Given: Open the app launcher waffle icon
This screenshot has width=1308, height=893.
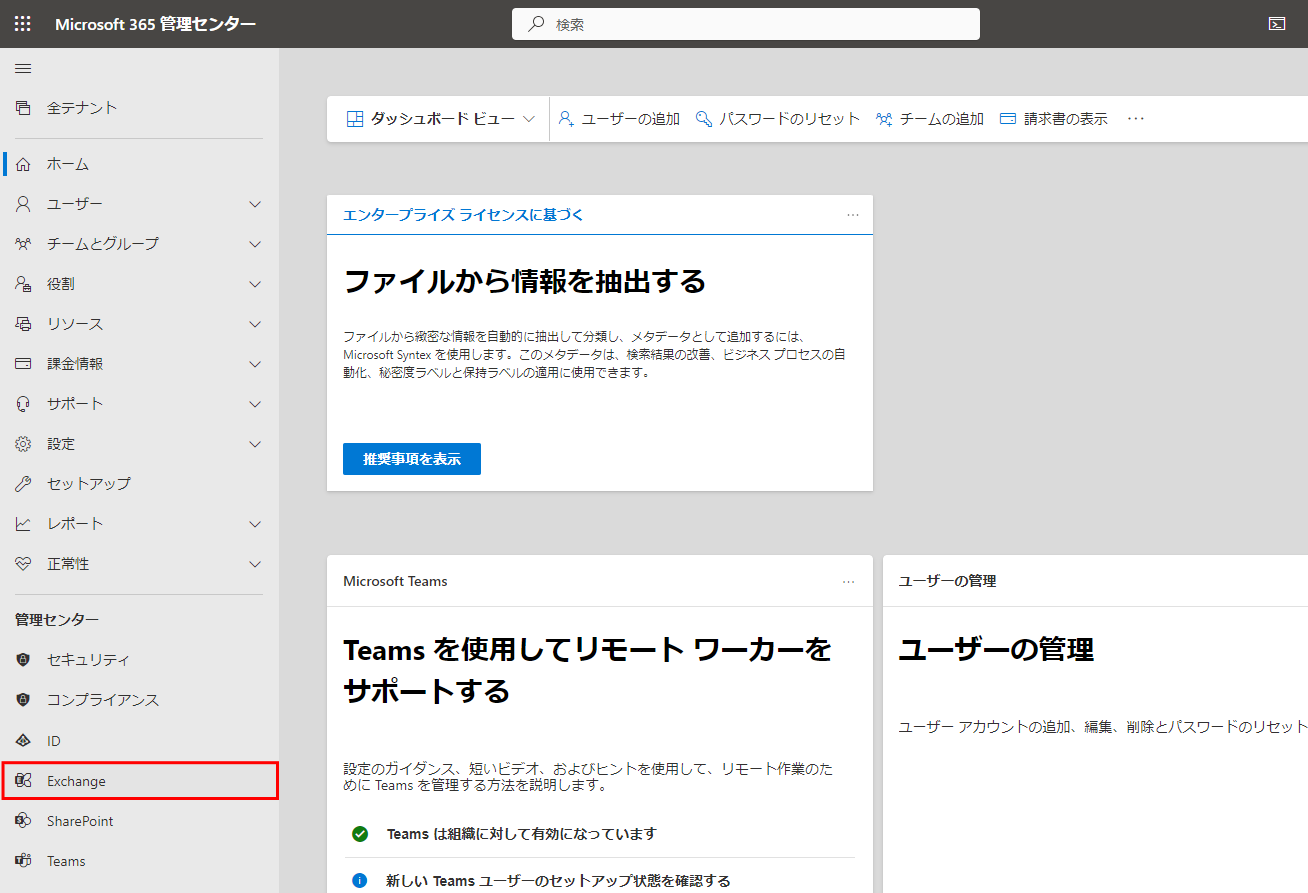Looking at the screenshot, I should [x=22, y=24].
